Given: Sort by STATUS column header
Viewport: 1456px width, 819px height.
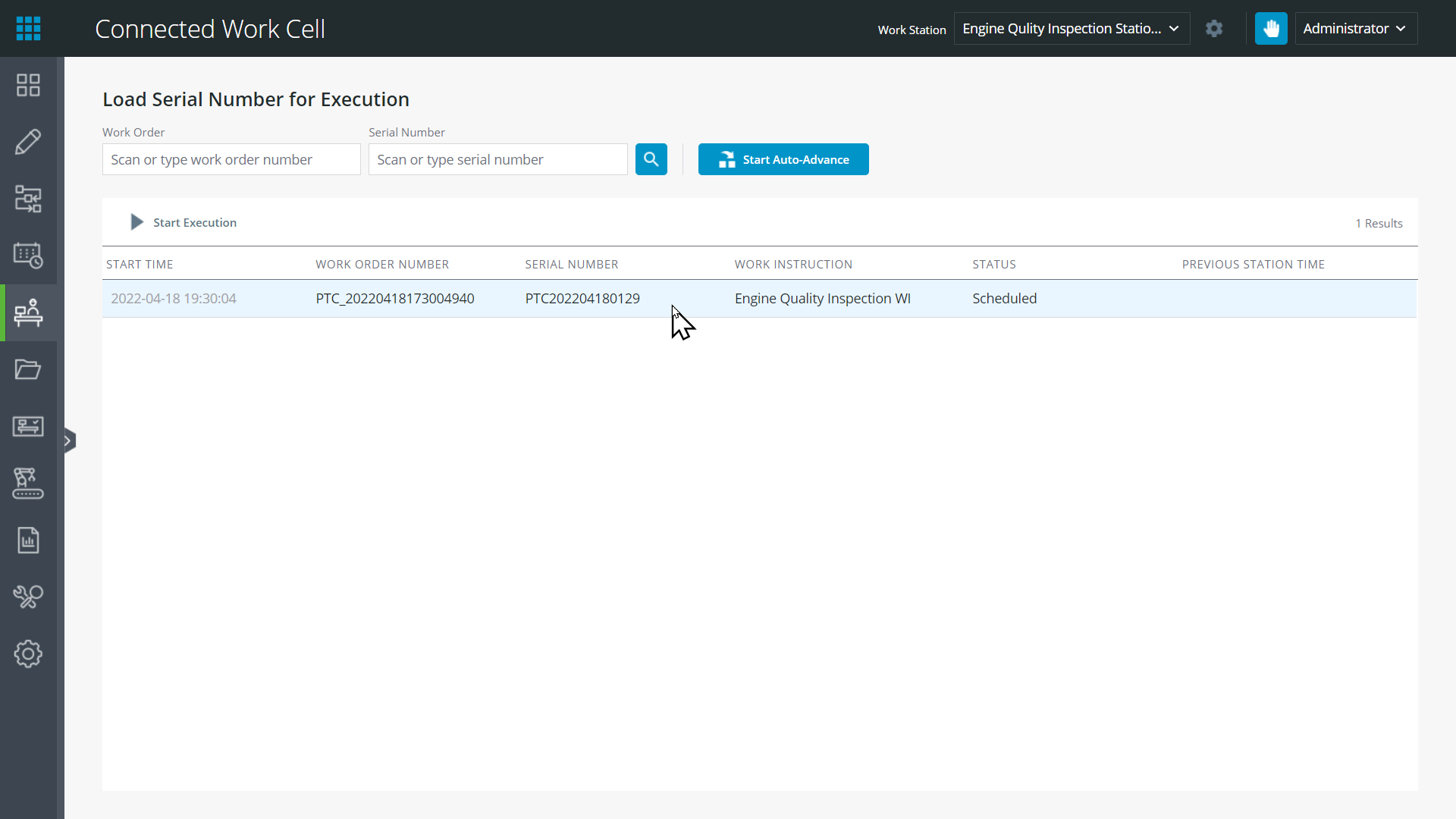Looking at the screenshot, I should click(x=994, y=264).
